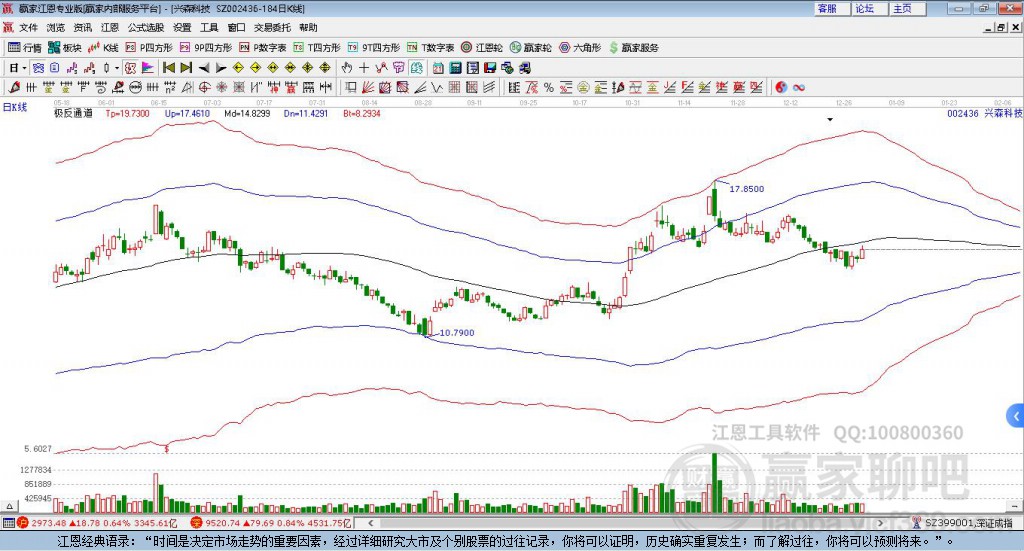Viewport: 1024px width, 551px height.
Task: Click the first yellow diamond arrow icon
Action: (238, 68)
